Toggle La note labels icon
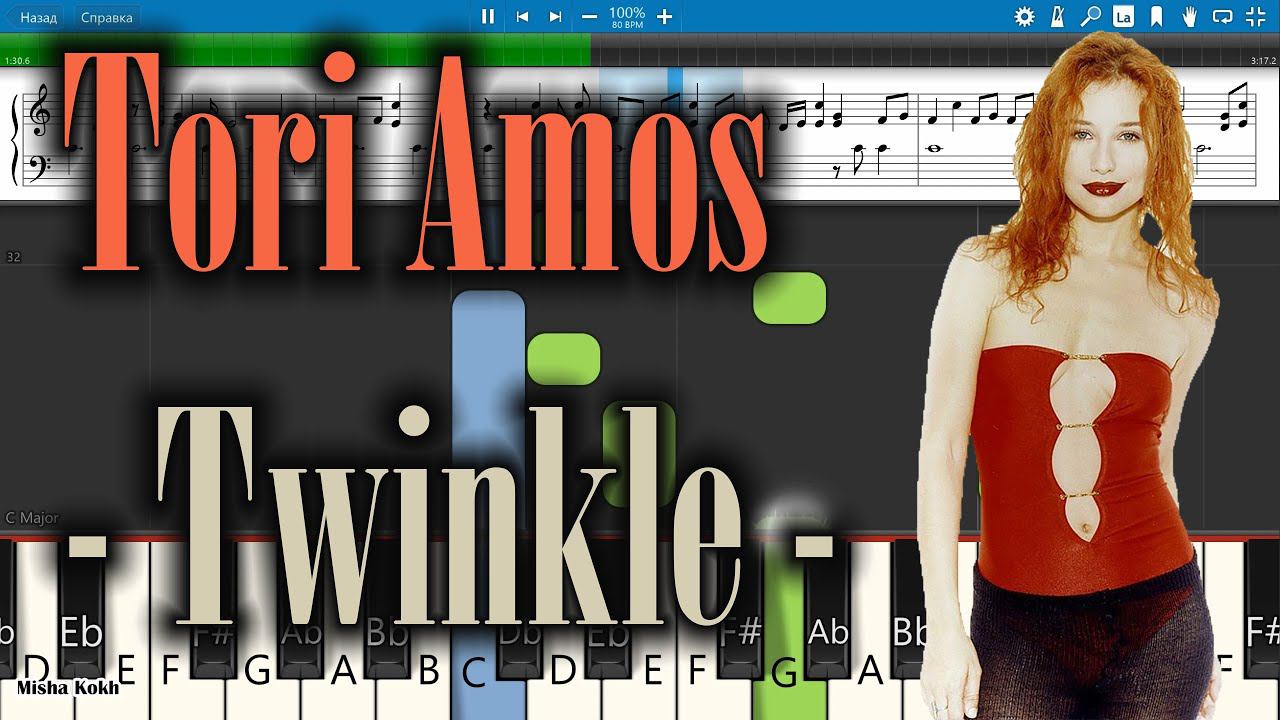1280x720 pixels. [x=1123, y=16]
